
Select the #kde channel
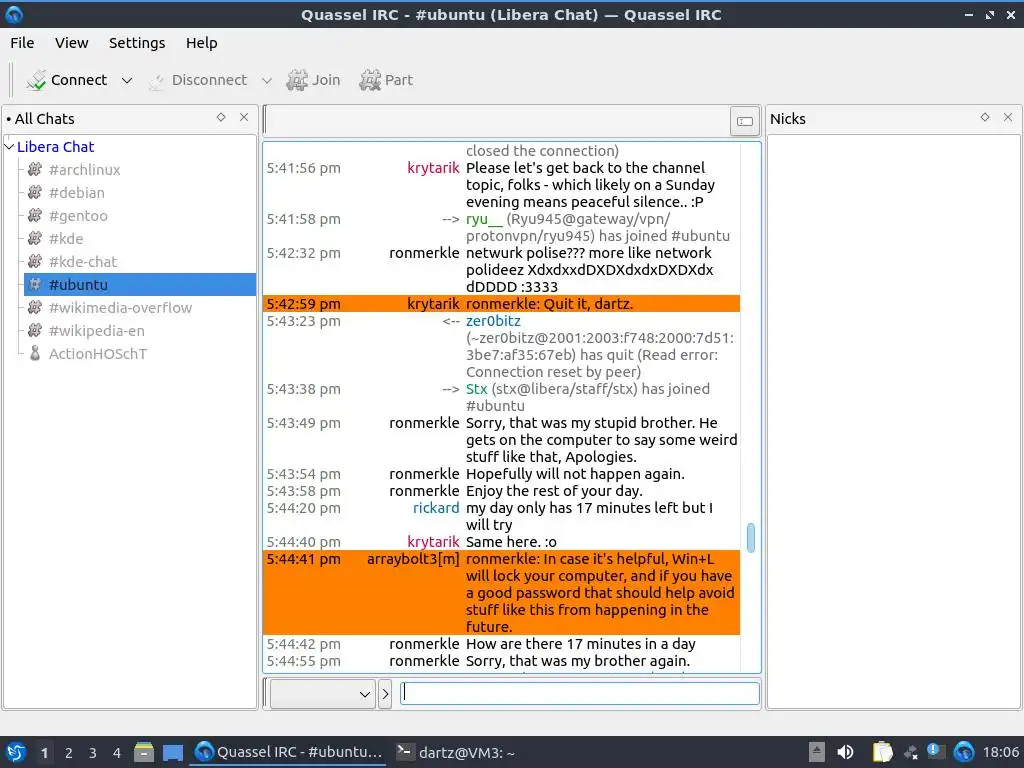click(x=66, y=238)
